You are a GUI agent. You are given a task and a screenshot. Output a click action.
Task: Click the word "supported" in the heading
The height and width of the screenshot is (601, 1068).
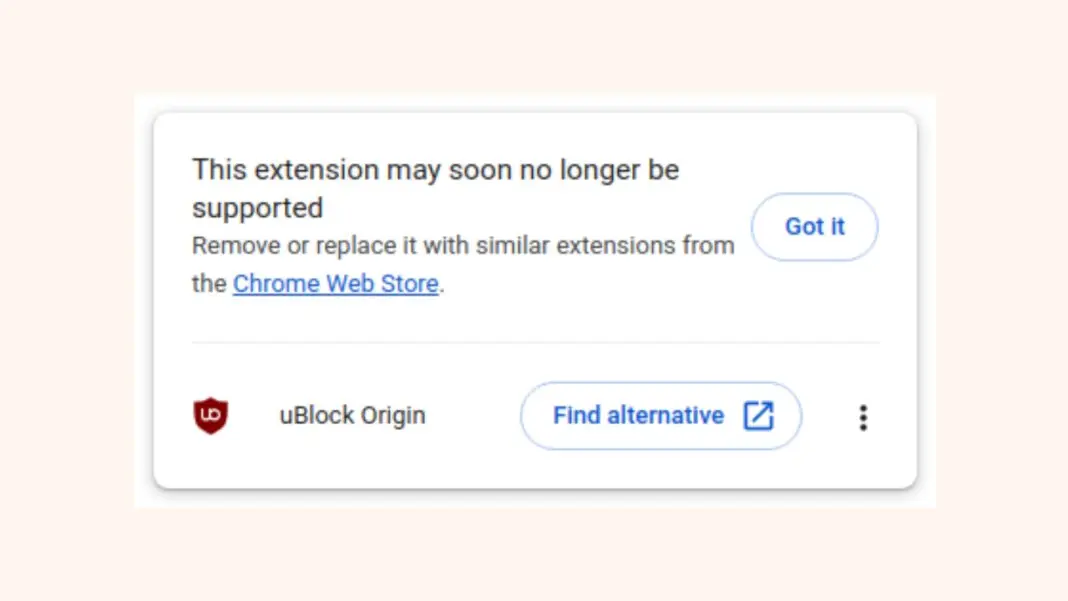click(x=257, y=209)
